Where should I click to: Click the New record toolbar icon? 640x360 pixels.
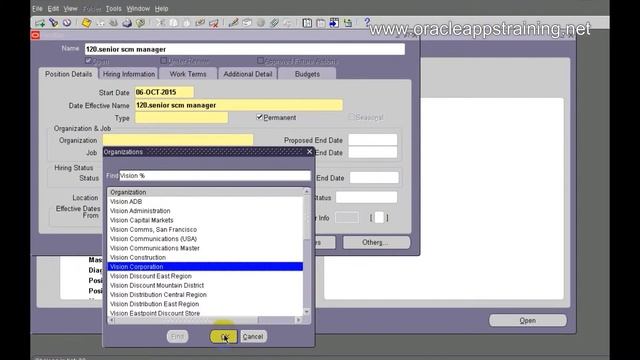[x=40, y=23]
